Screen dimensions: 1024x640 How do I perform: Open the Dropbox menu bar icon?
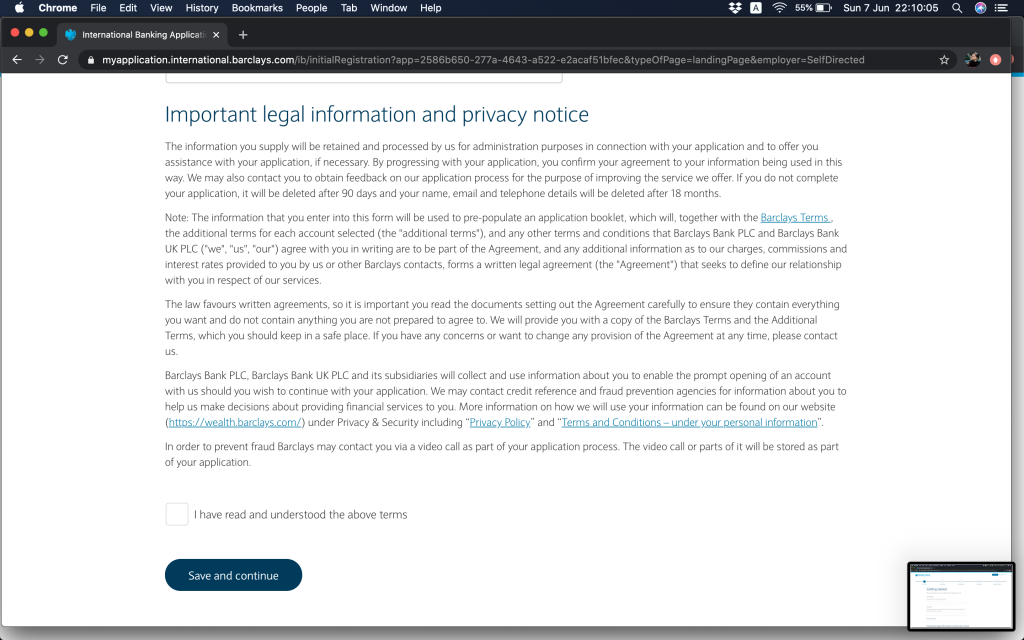click(x=735, y=8)
